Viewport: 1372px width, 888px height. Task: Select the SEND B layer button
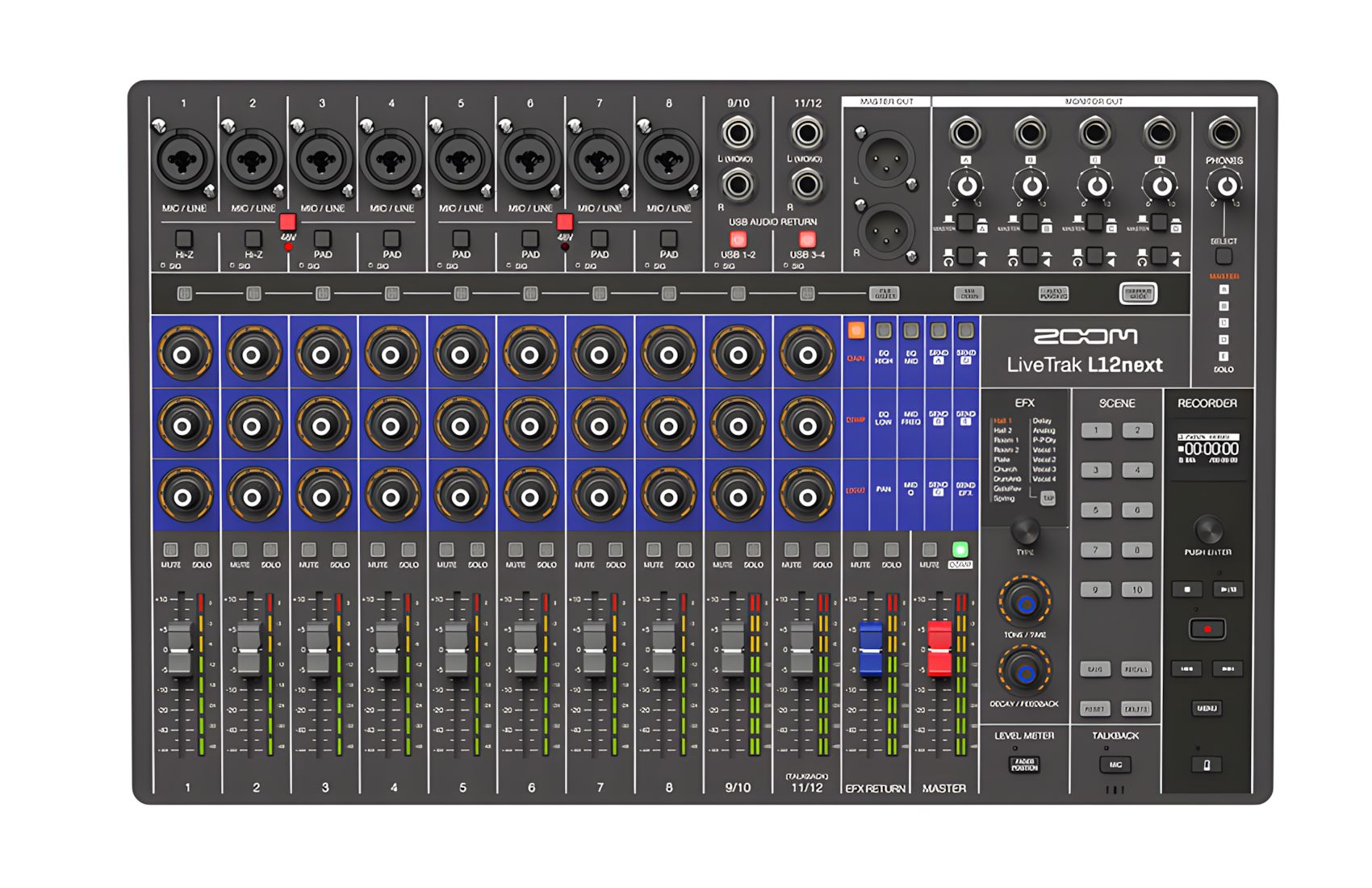[965, 330]
